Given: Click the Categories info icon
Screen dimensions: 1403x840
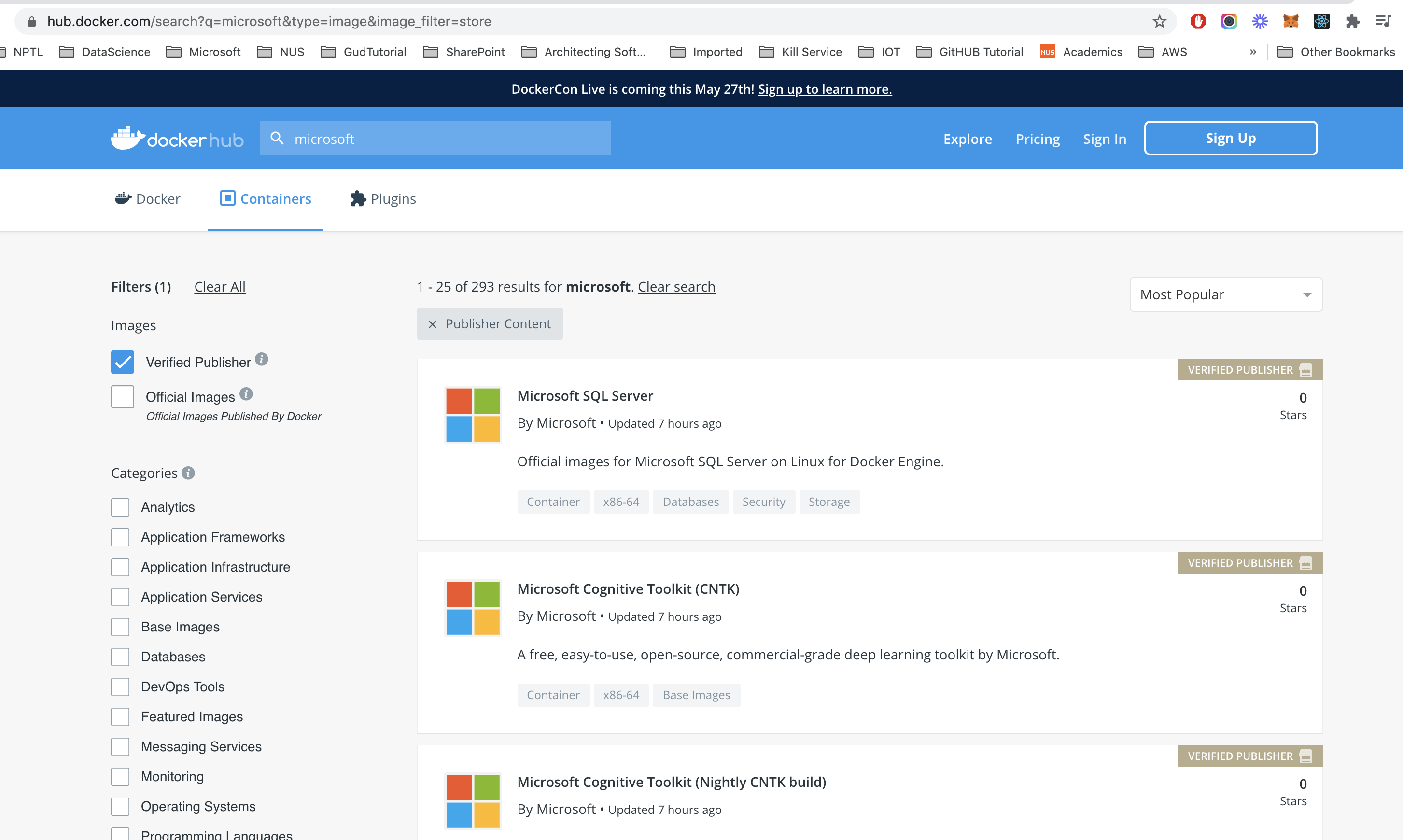Looking at the screenshot, I should click(x=188, y=473).
